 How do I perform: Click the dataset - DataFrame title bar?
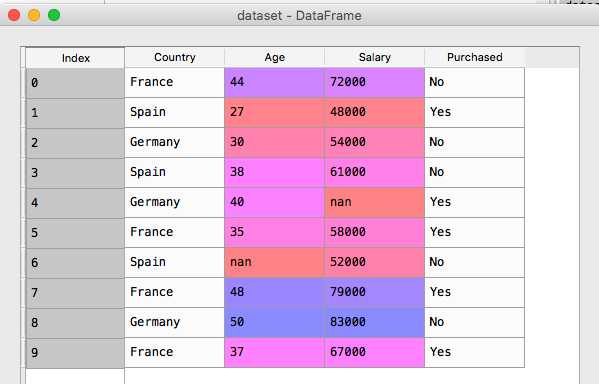point(300,15)
